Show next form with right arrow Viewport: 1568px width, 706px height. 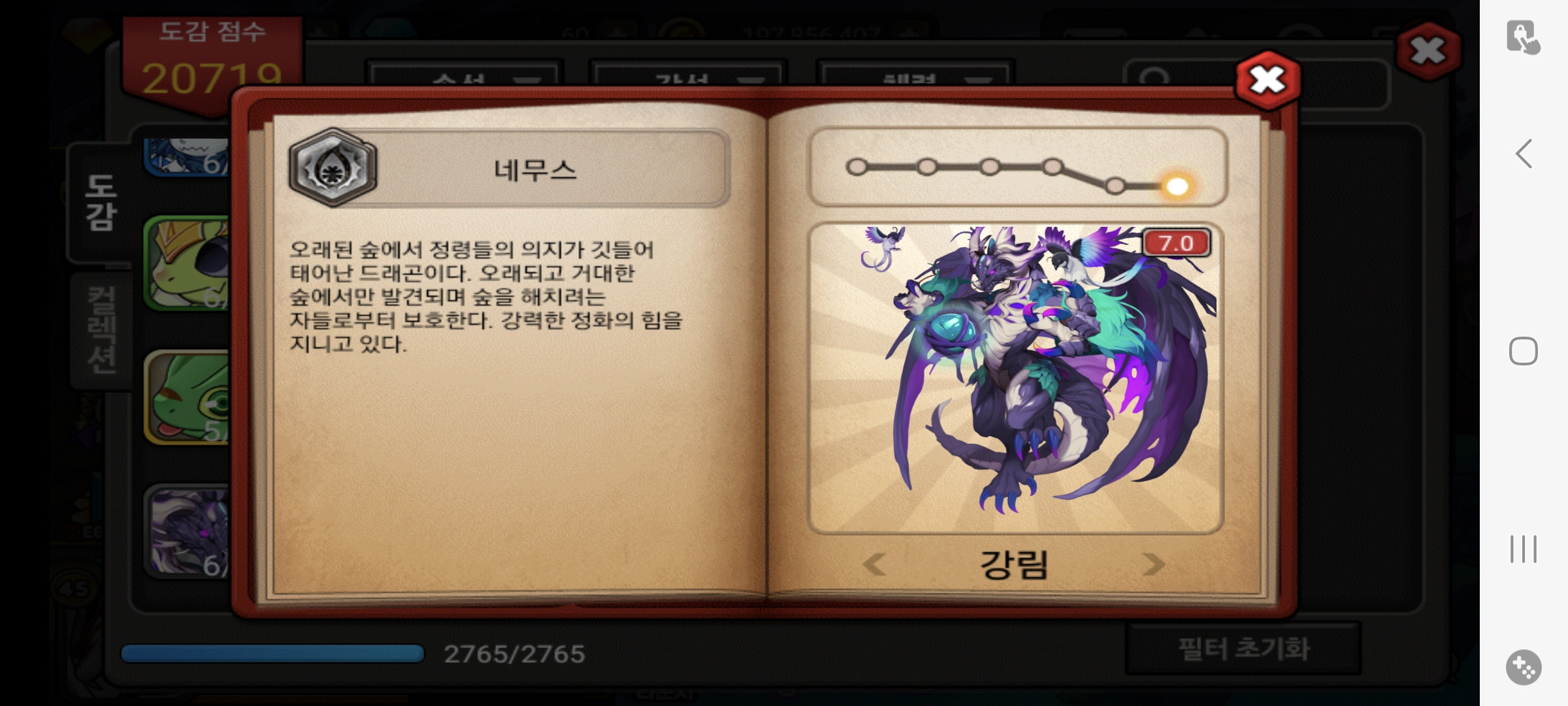(1153, 563)
